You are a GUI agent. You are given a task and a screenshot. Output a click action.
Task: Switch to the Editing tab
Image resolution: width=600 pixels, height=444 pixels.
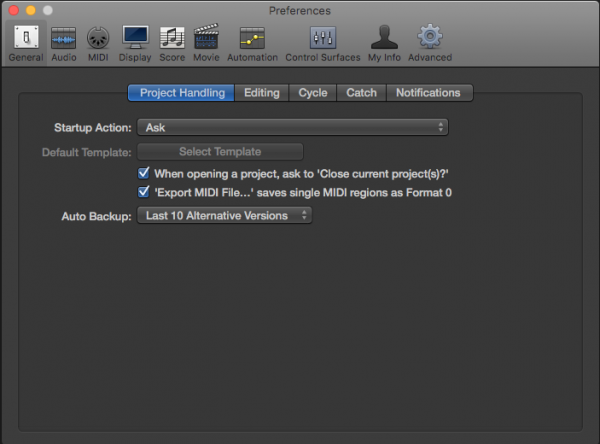(262, 93)
